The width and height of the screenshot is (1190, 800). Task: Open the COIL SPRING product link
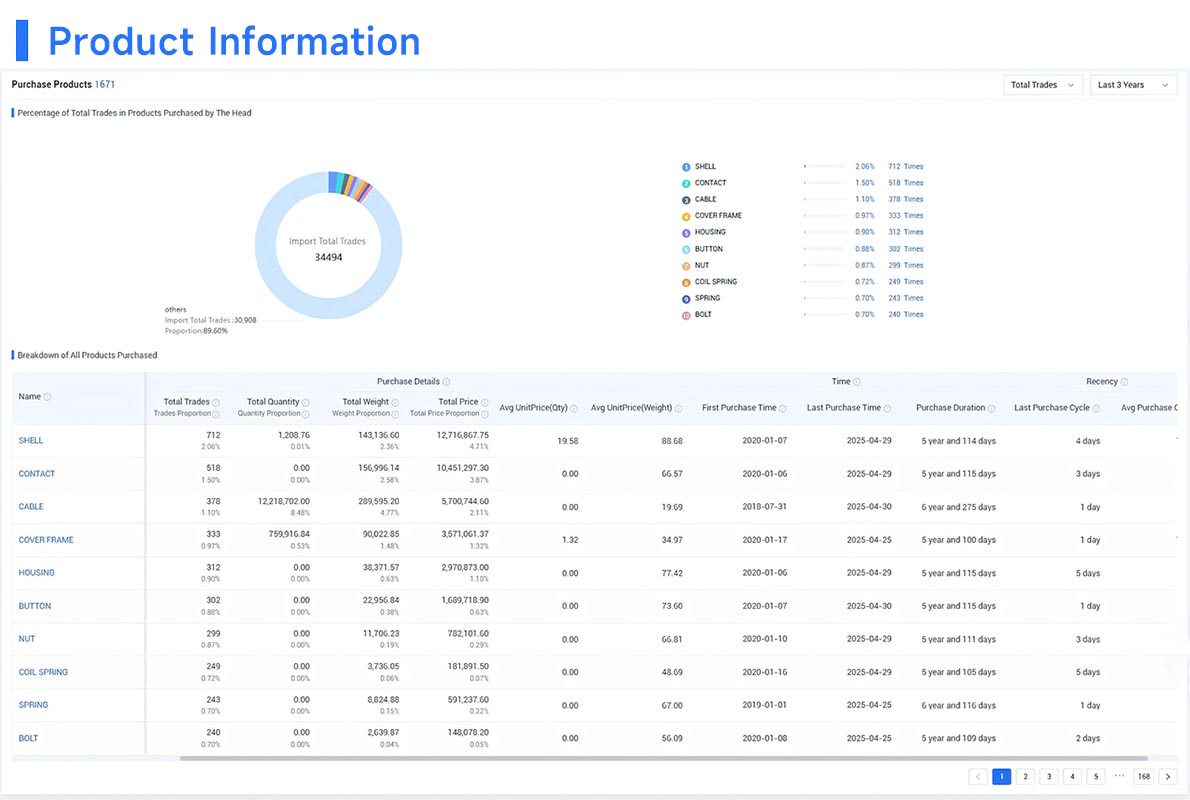click(x=42, y=672)
